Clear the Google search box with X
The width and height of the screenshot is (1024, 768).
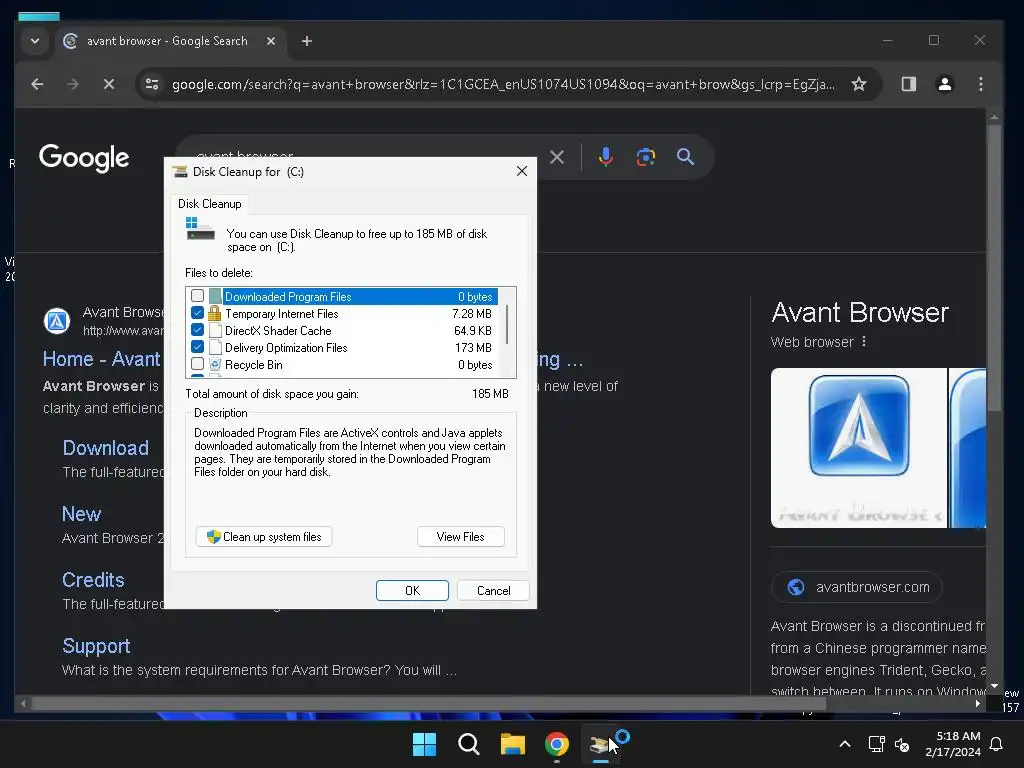(x=556, y=157)
